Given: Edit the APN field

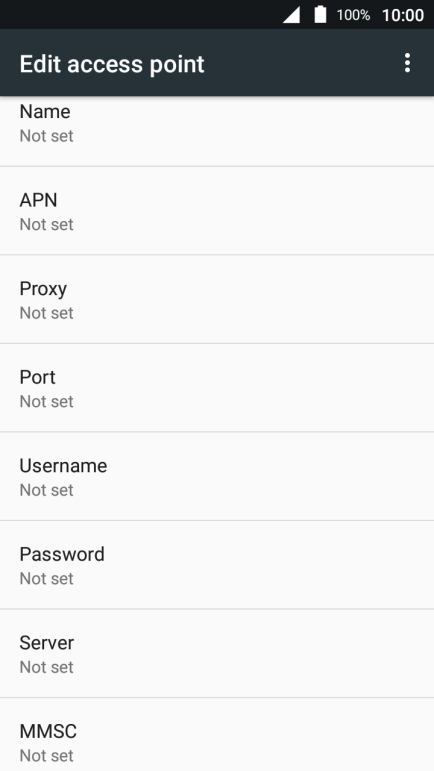Looking at the screenshot, I should click(217, 211).
